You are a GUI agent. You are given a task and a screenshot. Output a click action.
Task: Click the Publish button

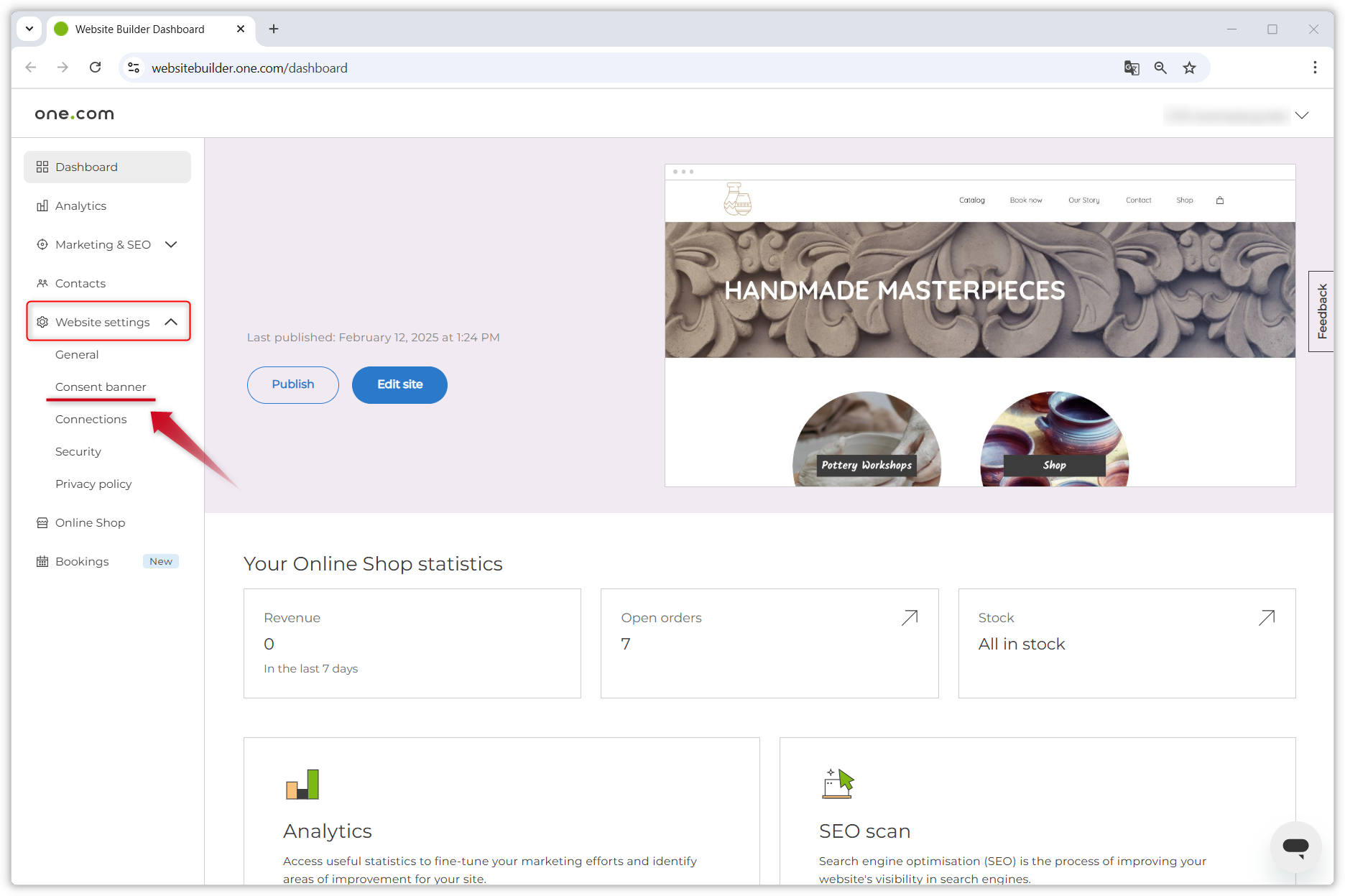[292, 384]
